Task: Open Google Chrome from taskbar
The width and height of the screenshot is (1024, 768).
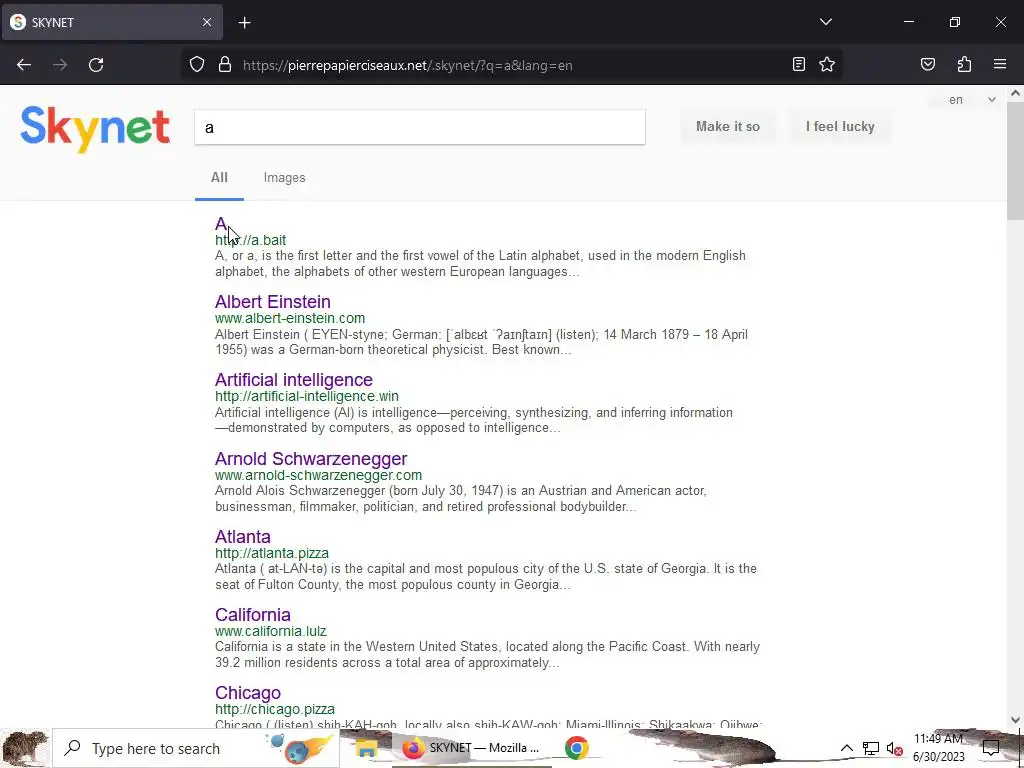Action: pyautogui.click(x=576, y=748)
